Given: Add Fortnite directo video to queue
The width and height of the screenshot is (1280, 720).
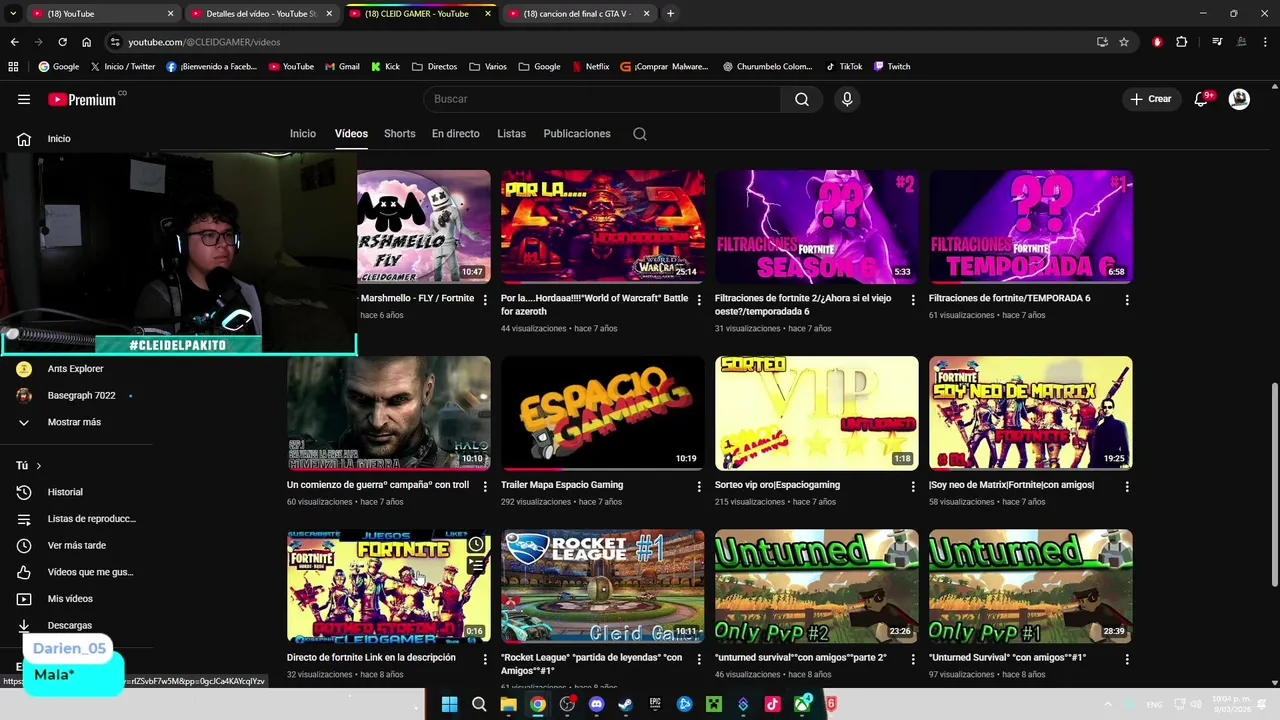Looking at the screenshot, I should tap(476, 565).
